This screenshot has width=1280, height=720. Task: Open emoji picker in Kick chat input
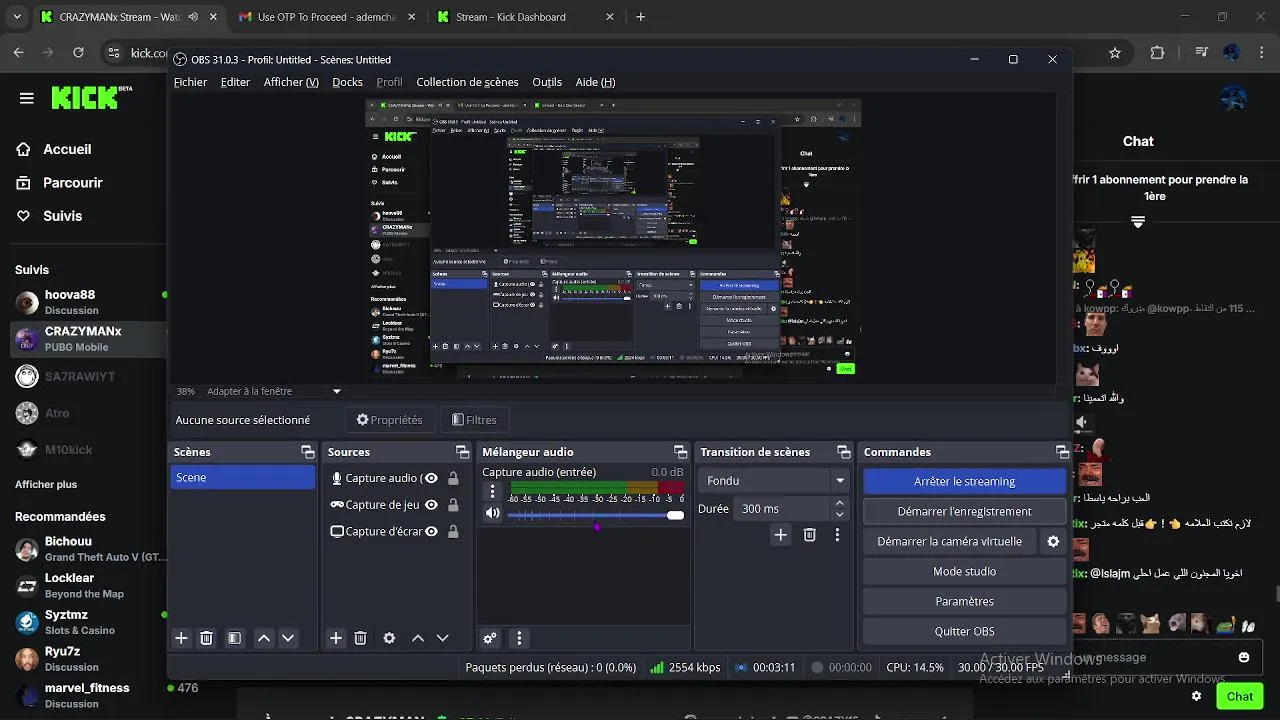(x=1244, y=657)
